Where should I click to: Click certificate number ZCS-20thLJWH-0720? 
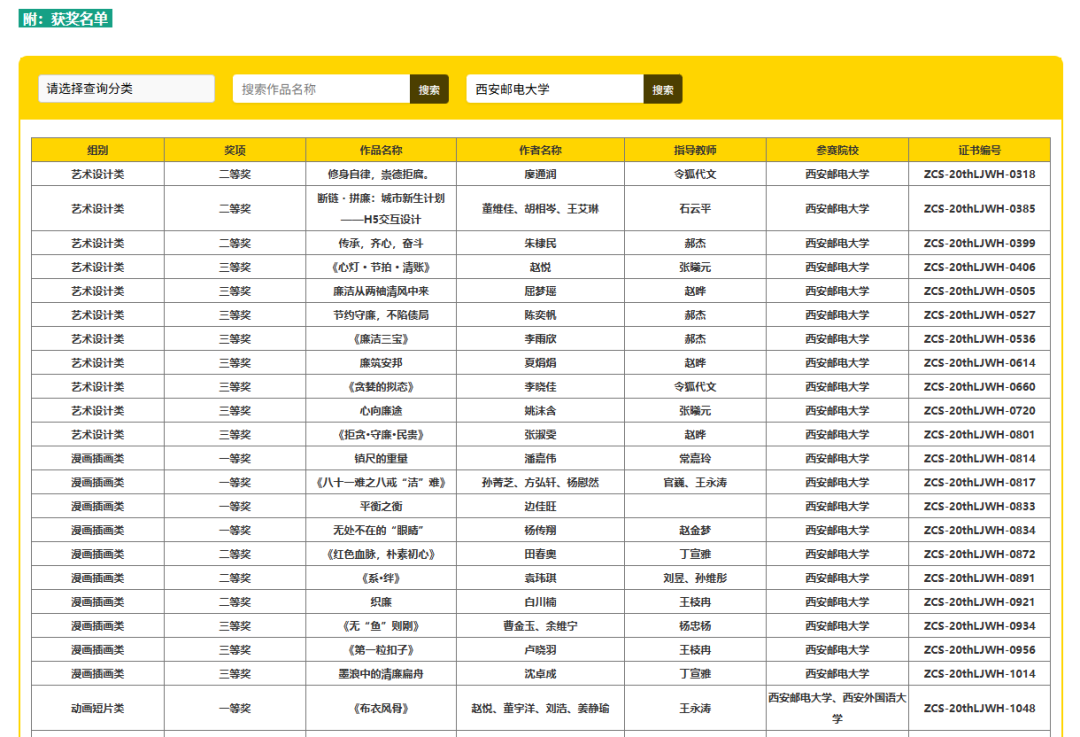click(979, 411)
